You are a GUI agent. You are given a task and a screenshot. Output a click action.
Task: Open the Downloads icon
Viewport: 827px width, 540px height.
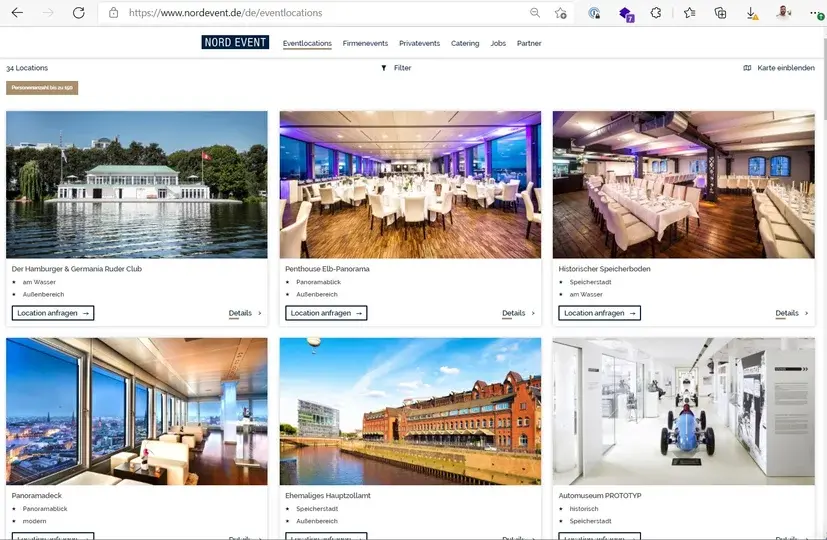tap(752, 13)
